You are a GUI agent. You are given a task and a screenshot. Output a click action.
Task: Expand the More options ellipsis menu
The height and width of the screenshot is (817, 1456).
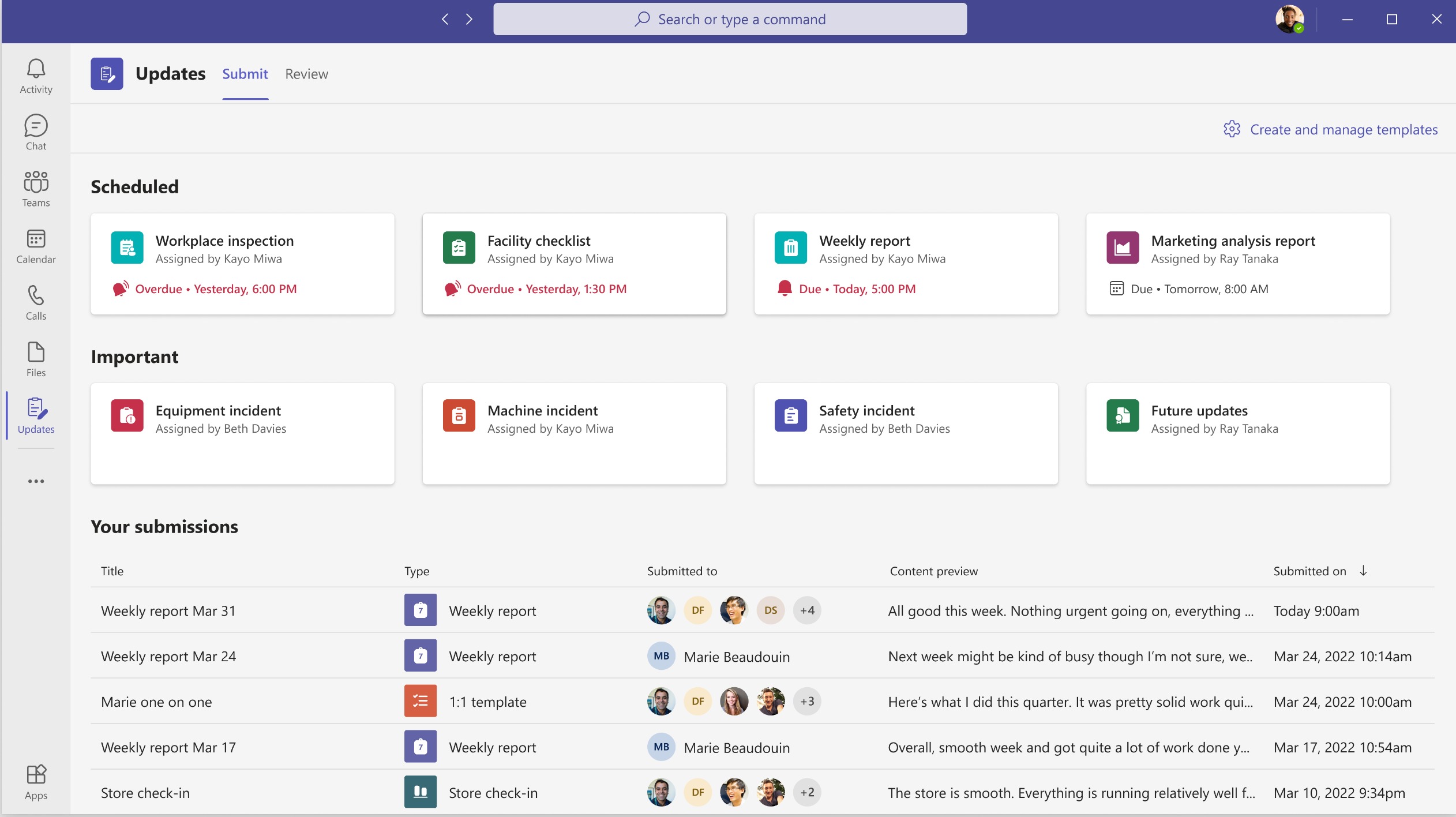click(36, 481)
